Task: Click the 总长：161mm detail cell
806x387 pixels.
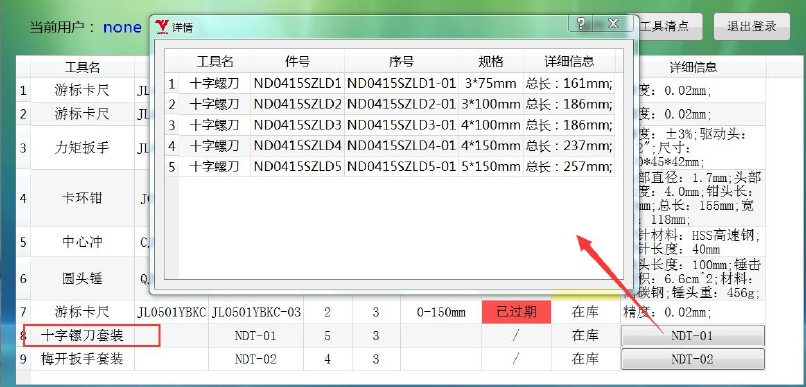Action: (x=570, y=83)
